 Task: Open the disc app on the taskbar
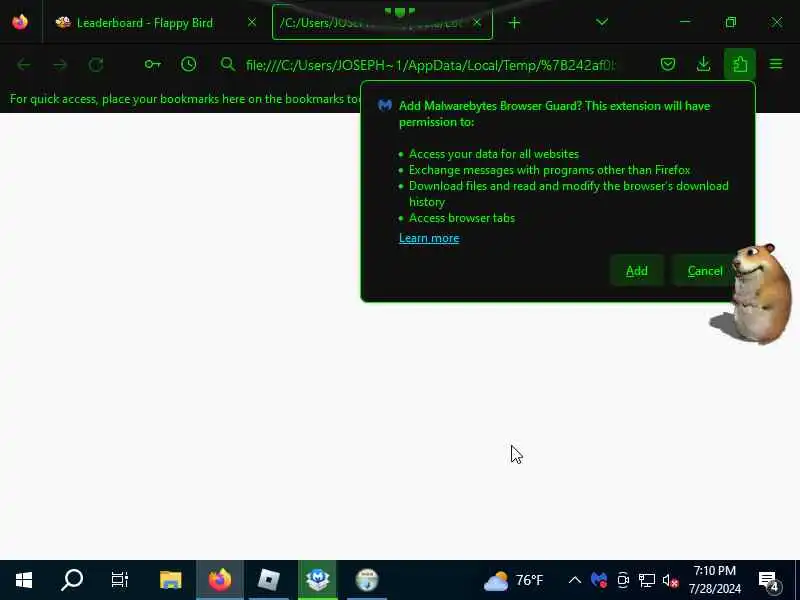coord(367,580)
